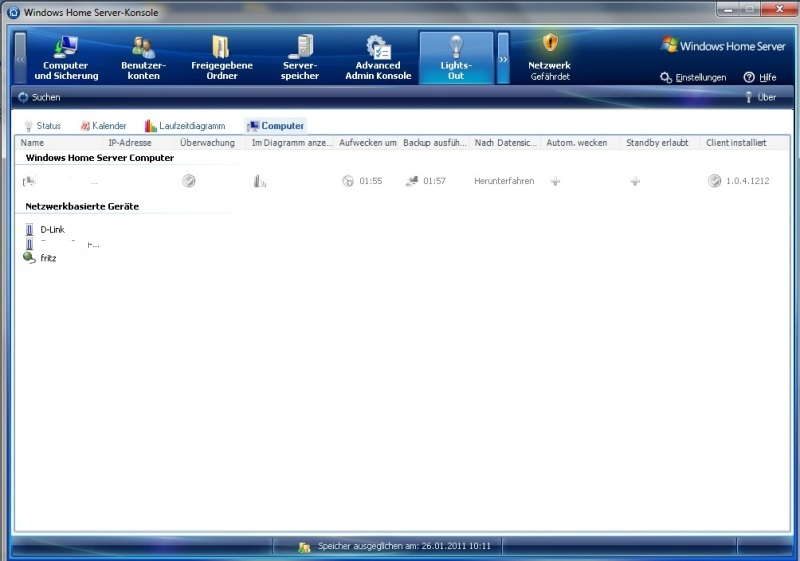
Task: Click the D-Link device icon
Action: 30,230
